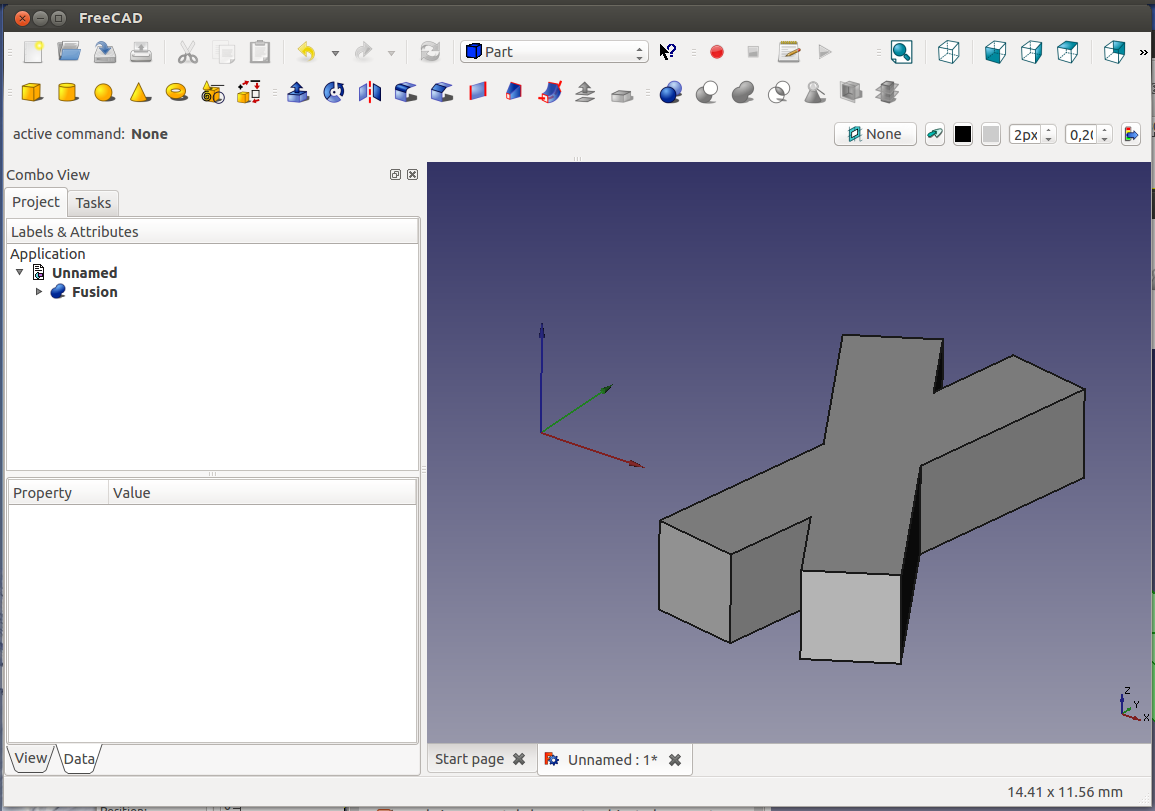Select the Extrude tool icon

point(297,93)
